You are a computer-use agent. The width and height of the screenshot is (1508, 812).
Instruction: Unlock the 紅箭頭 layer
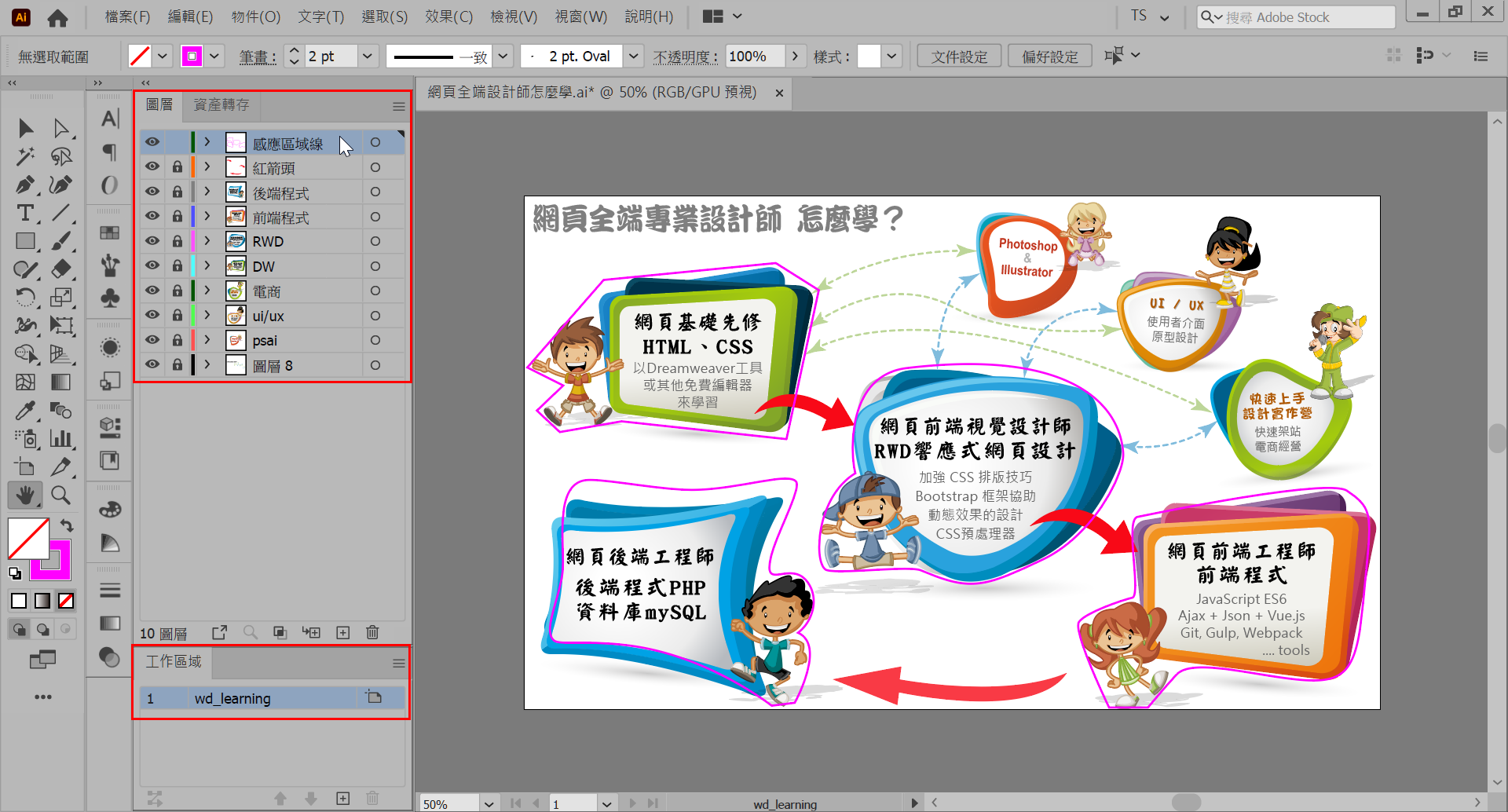click(178, 167)
